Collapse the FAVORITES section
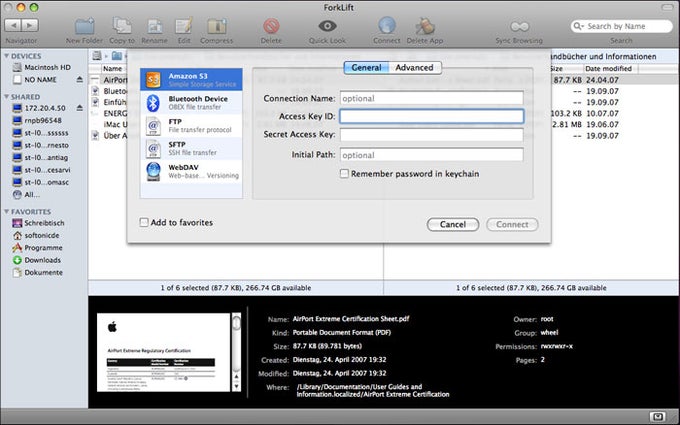 point(7,212)
